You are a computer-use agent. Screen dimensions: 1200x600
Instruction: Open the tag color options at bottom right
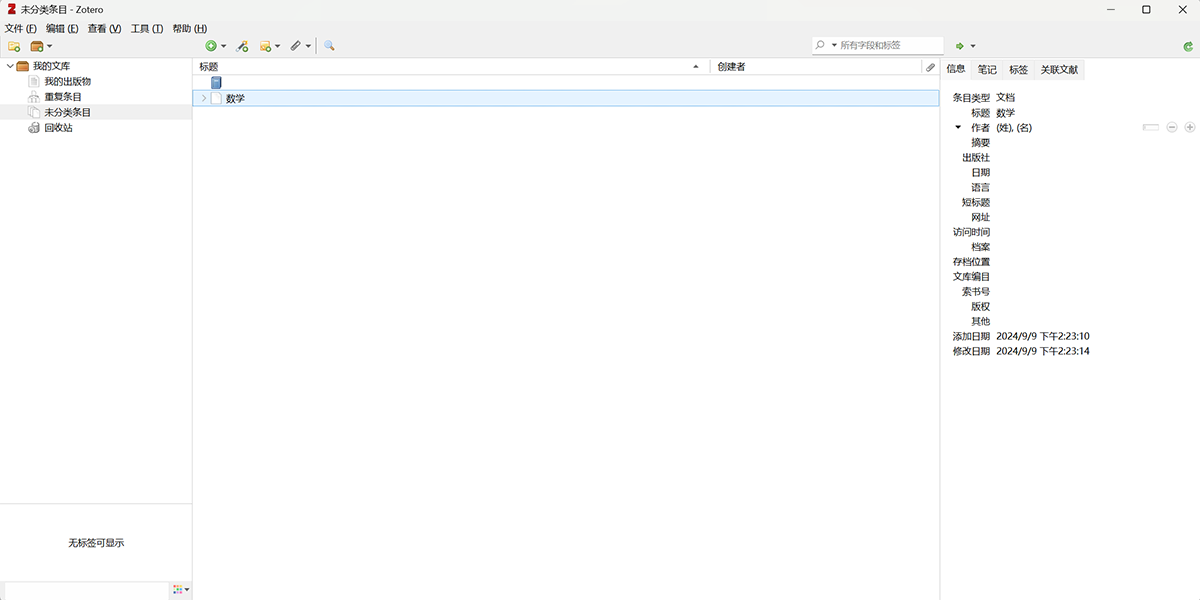point(178,590)
